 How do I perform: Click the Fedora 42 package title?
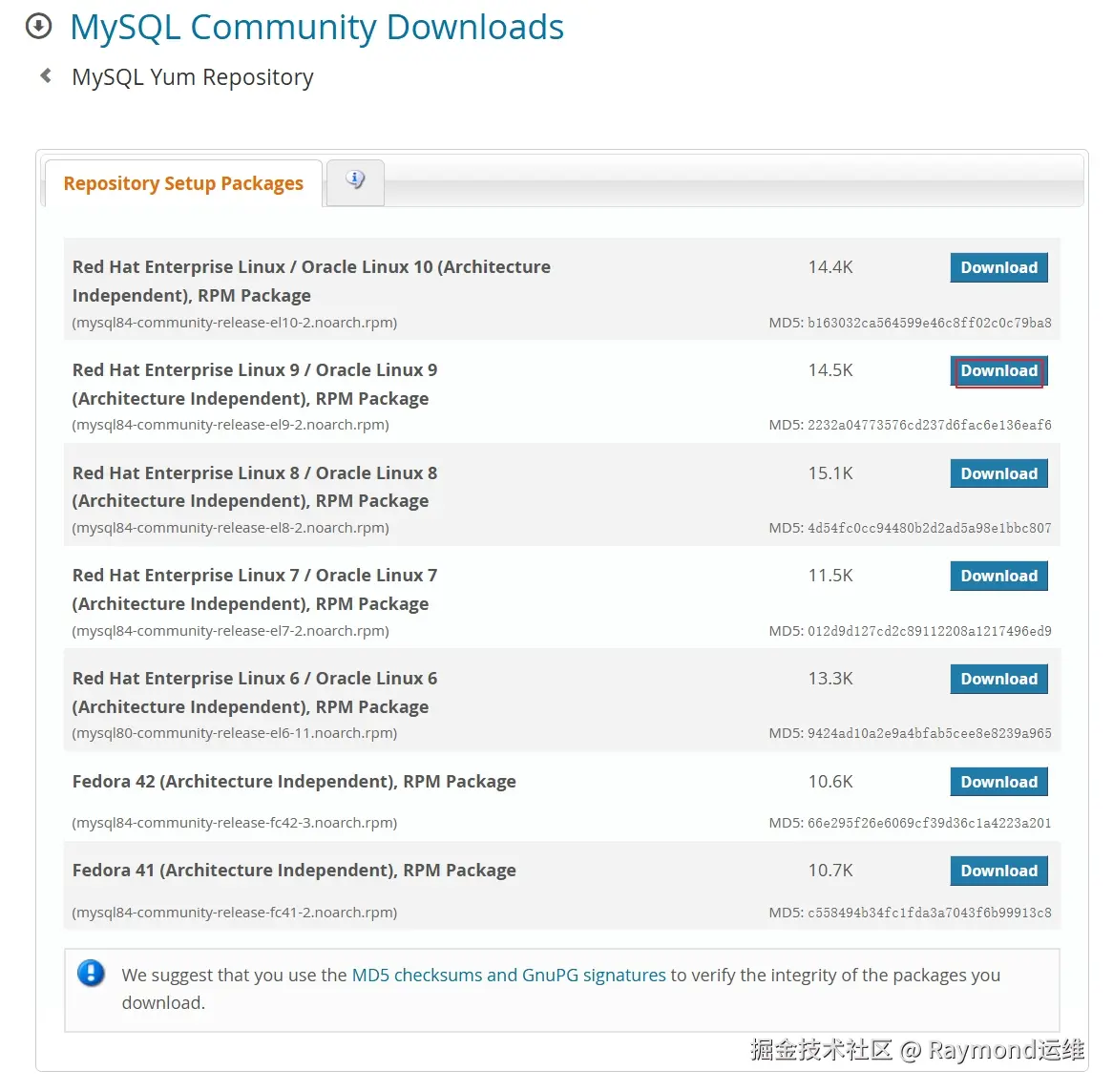pos(294,782)
